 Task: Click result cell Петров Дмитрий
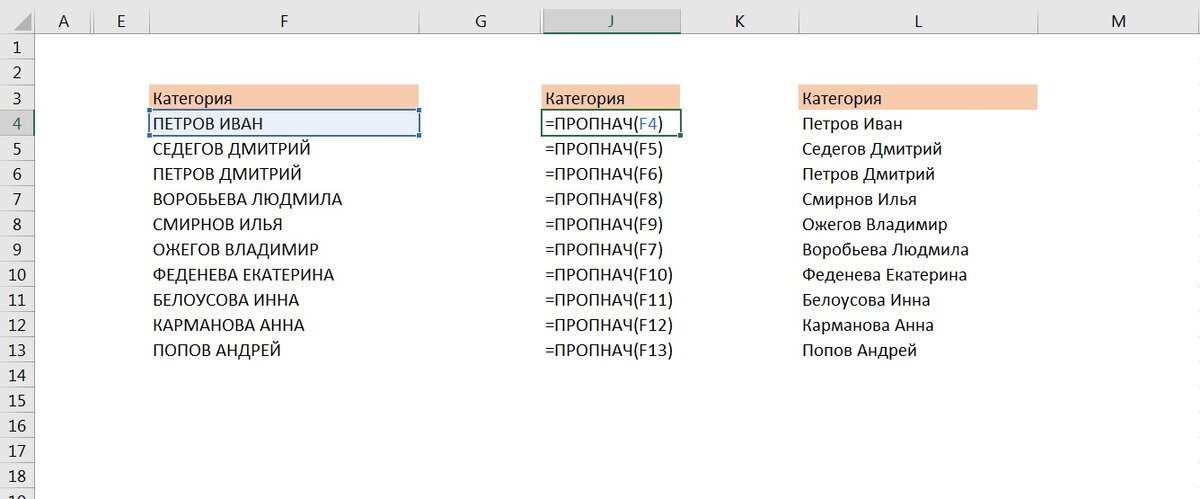pos(918,174)
